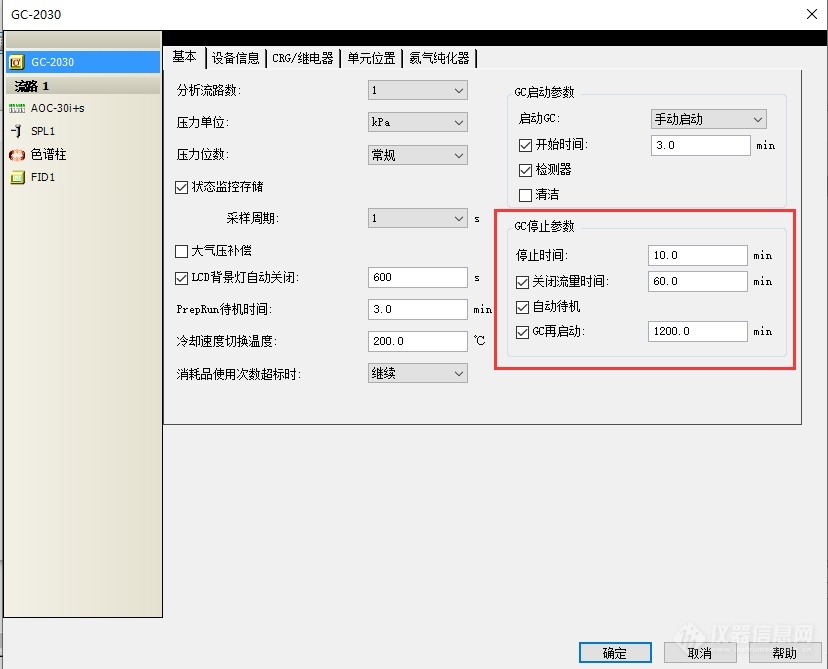Click the 停止时间 input field
The height and width of the screenshot is (669, 828).
[x=697, y=256]
